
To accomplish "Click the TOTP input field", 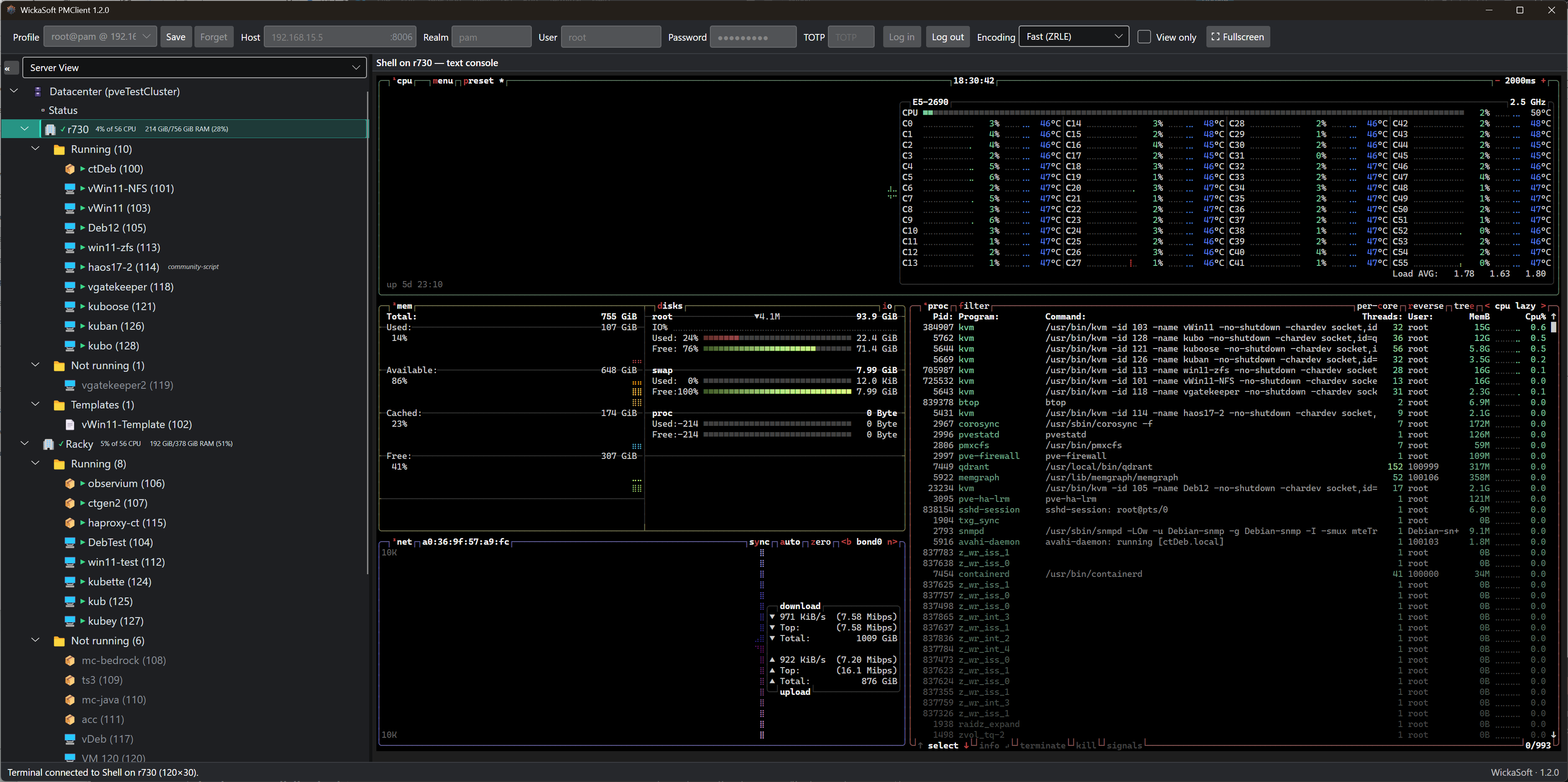I will [x=851, y=37].
